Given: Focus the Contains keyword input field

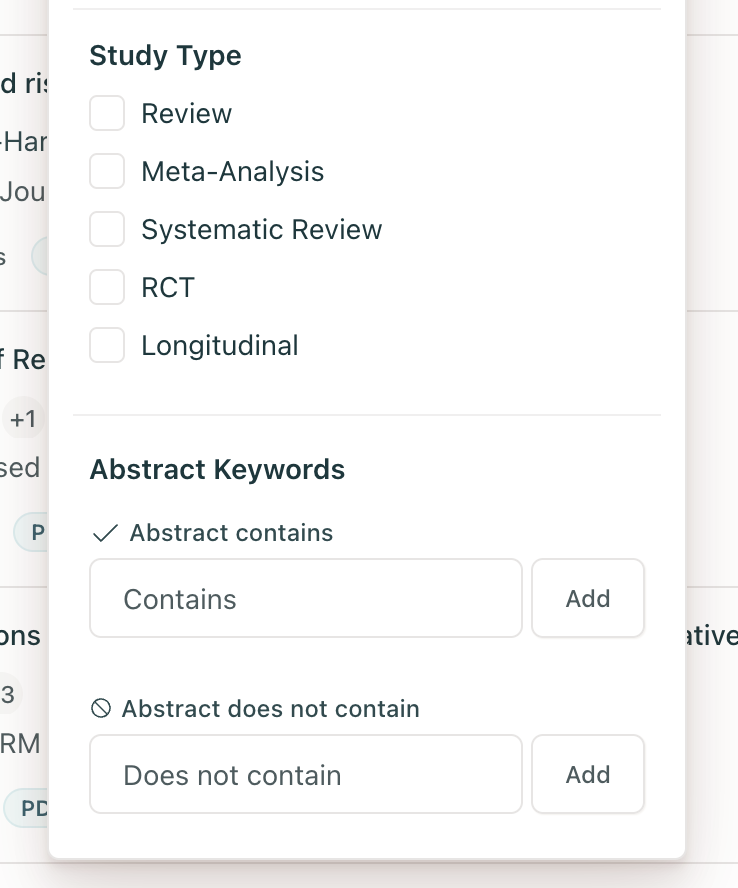Looking at the screenshot, I should [x=306, y=598].
